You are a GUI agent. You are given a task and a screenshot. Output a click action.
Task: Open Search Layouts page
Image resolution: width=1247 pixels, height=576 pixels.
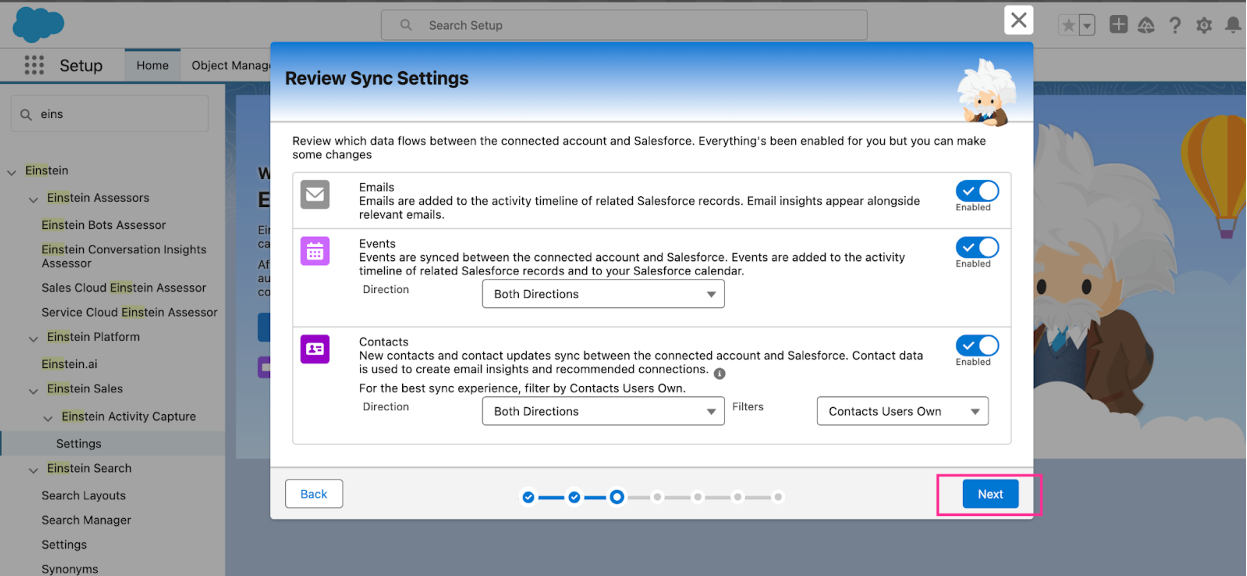83,495
